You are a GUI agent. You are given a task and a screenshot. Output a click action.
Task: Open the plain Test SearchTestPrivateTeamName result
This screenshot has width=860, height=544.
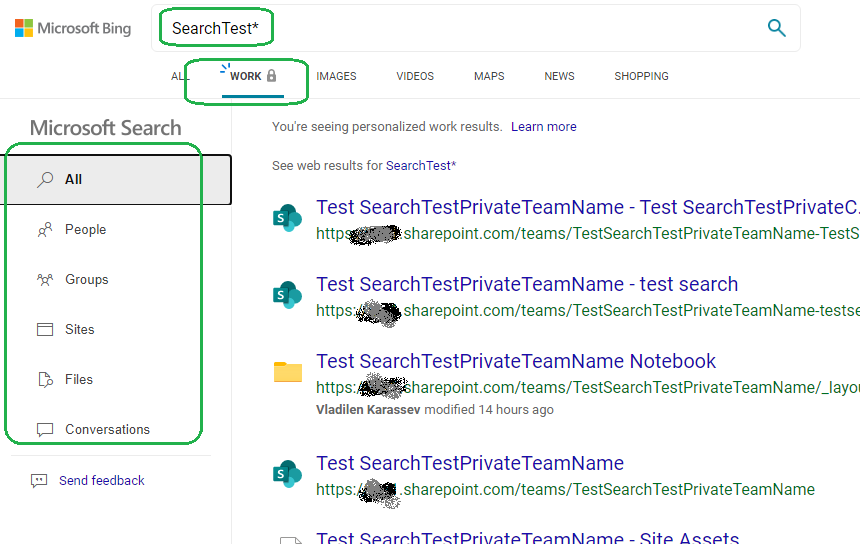(x=470, y=463)
